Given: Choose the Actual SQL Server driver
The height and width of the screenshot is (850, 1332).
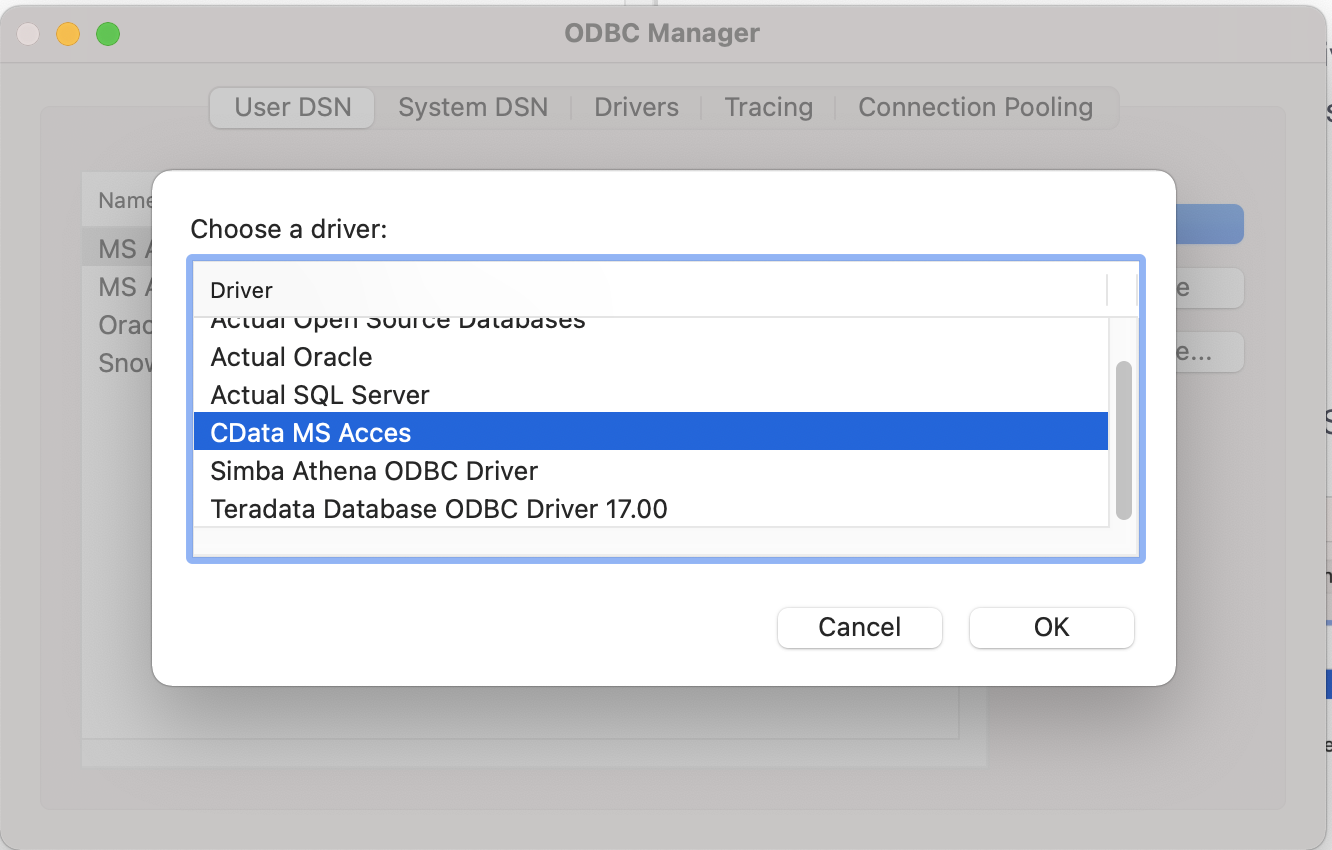Looking at the screenshot, I should tap(651, 395).
